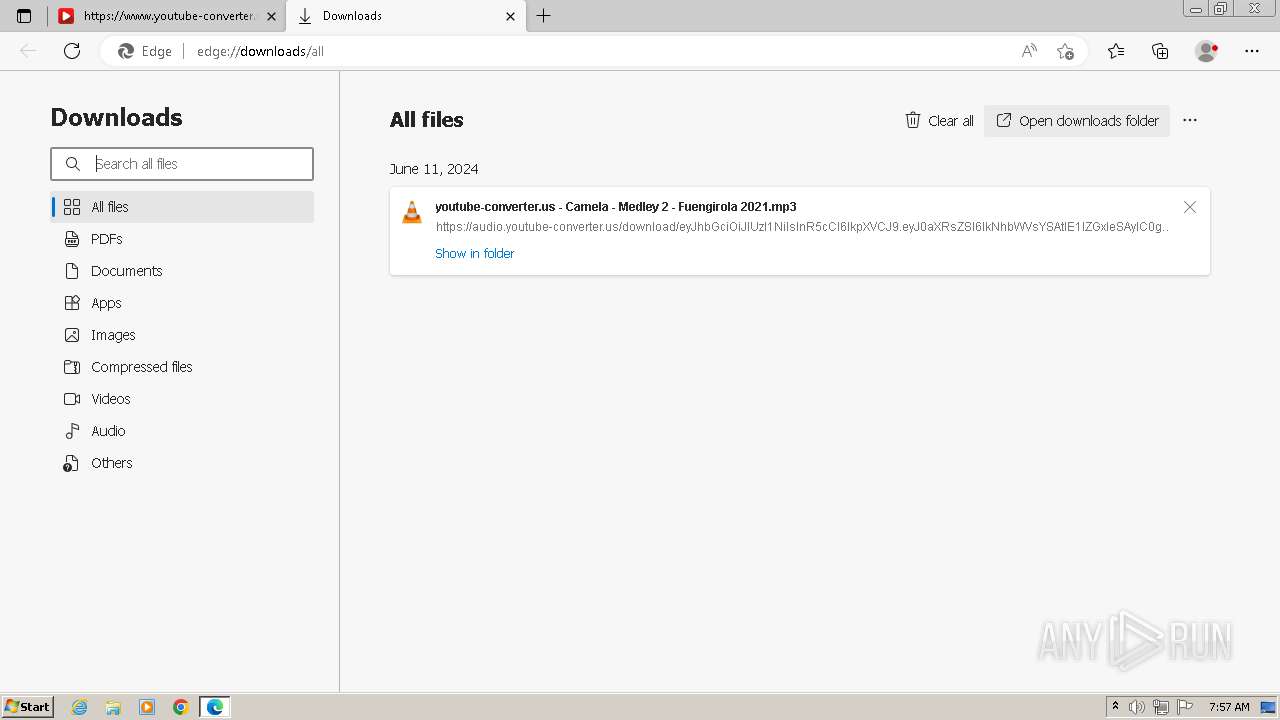1280x720 pixels.
Task: Click Open downloads folder button
Action: tap(1077, 121)
